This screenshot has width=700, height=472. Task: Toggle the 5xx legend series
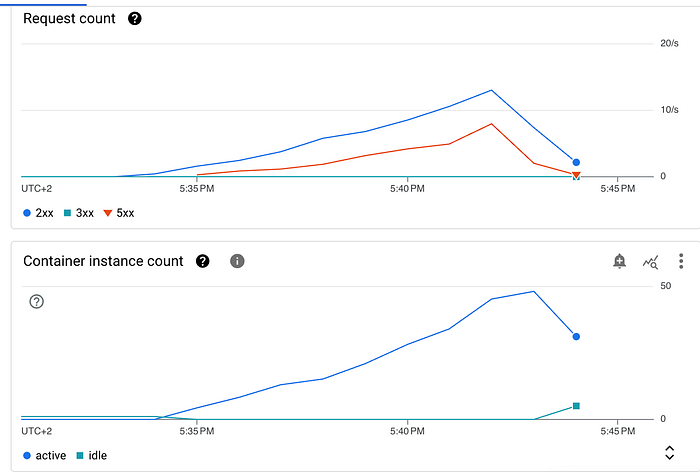tap(119, 213)
